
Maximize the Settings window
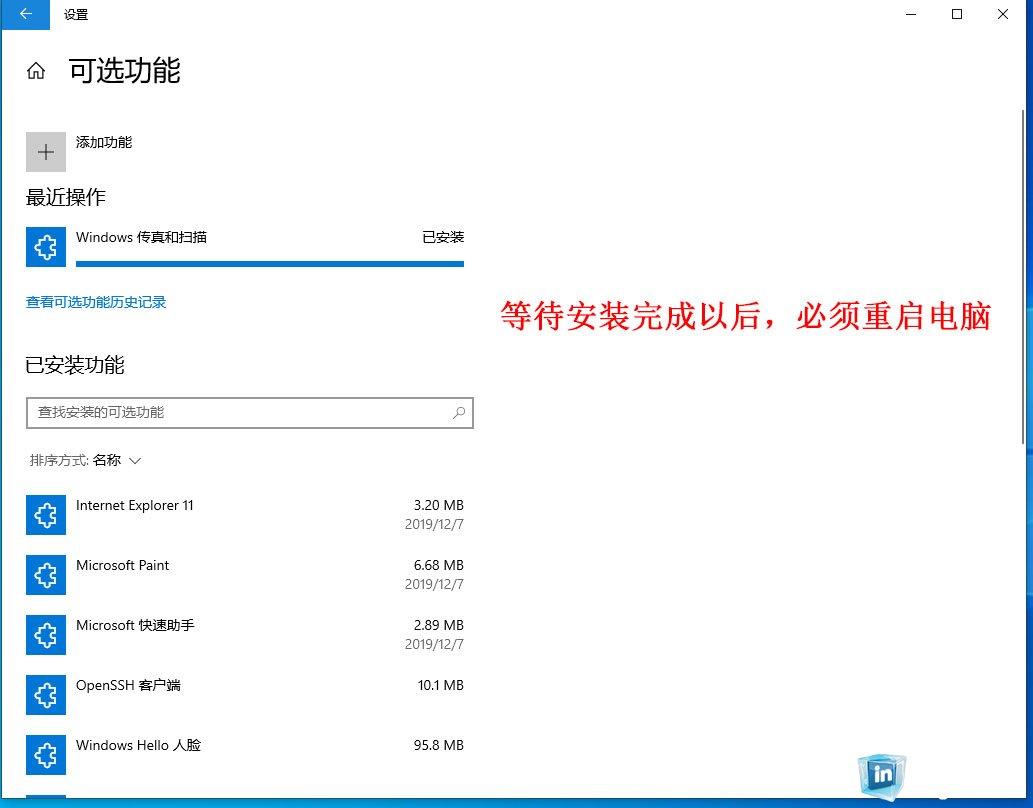tap(957, 14)
